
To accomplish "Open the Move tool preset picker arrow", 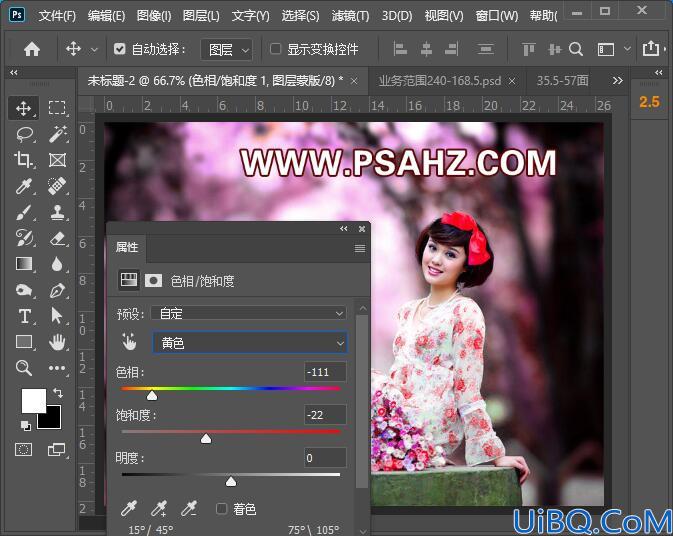I will [94, 50].
